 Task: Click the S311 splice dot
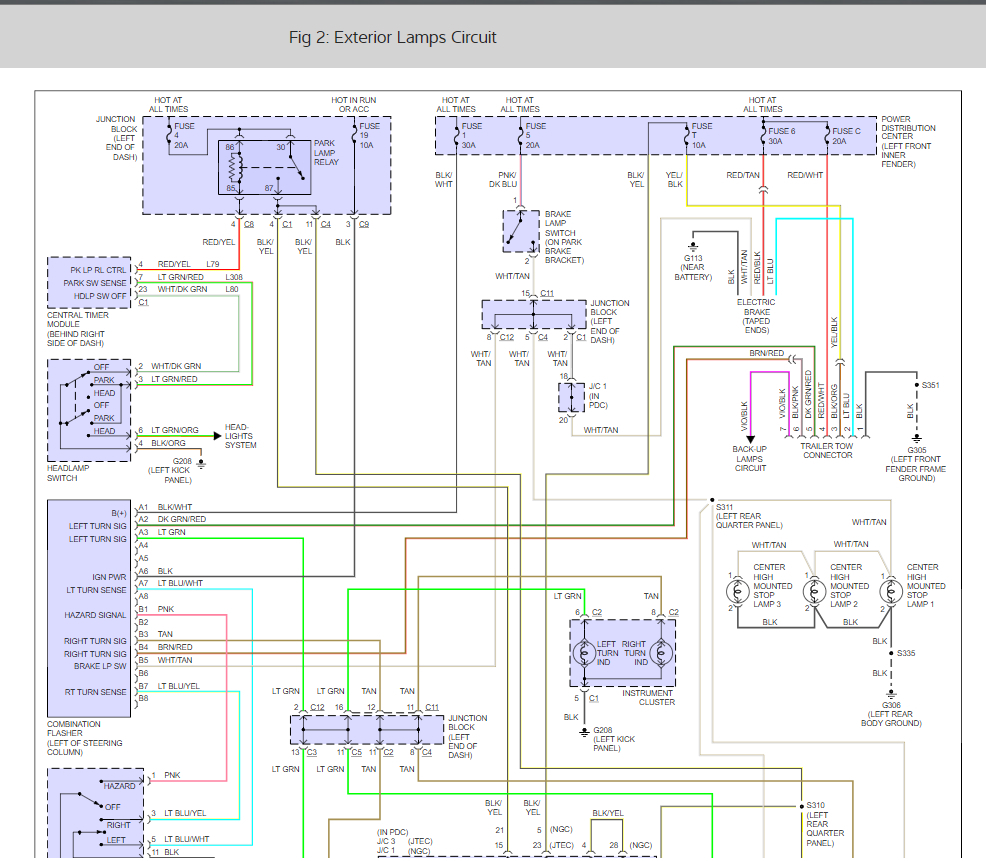click(712, 499)
